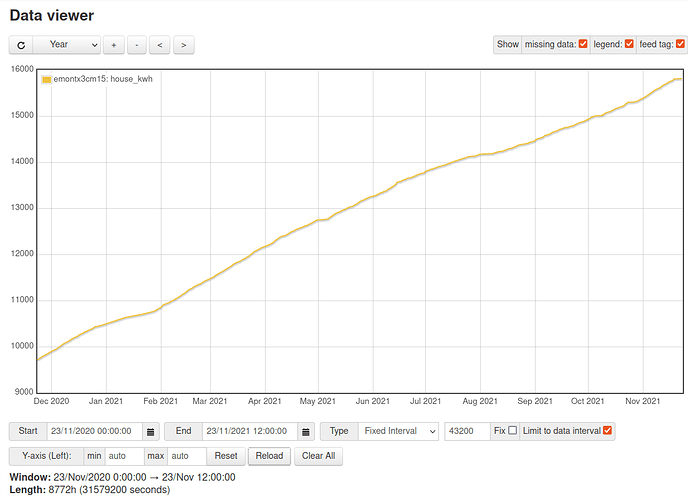Screen dimensions: 688x500
Task: Click the Y-axis max input field
Action: (x=187, y=456)
